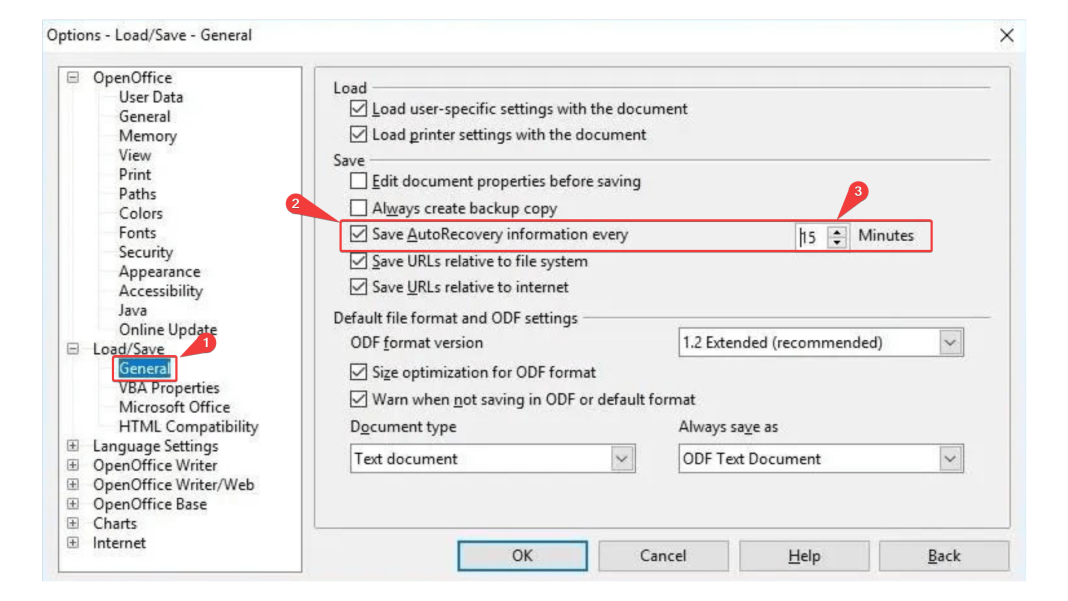
Task: Select General under OpenOffice
Action: (144, 117)
